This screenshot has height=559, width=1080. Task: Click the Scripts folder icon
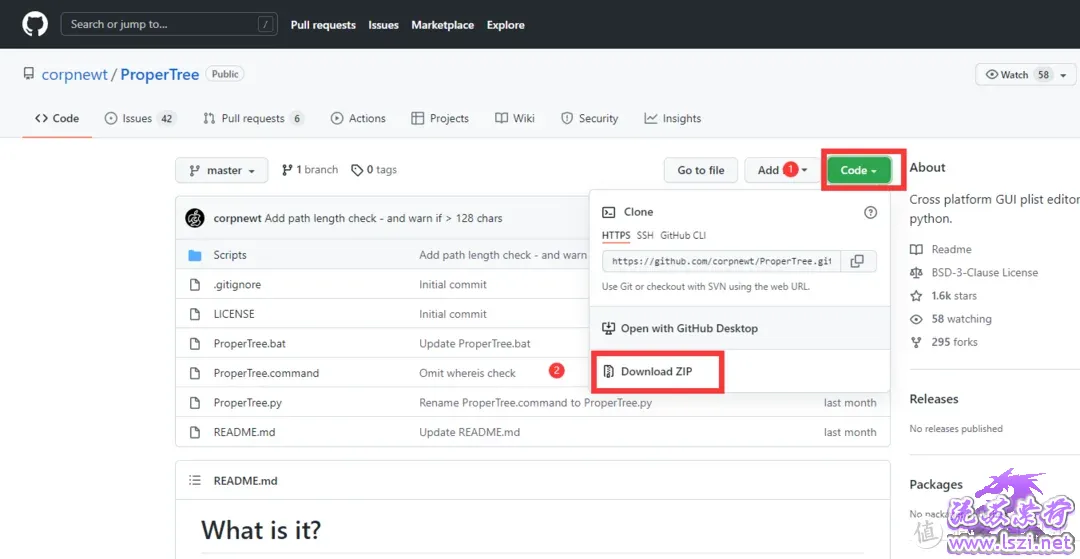(195, 255)
